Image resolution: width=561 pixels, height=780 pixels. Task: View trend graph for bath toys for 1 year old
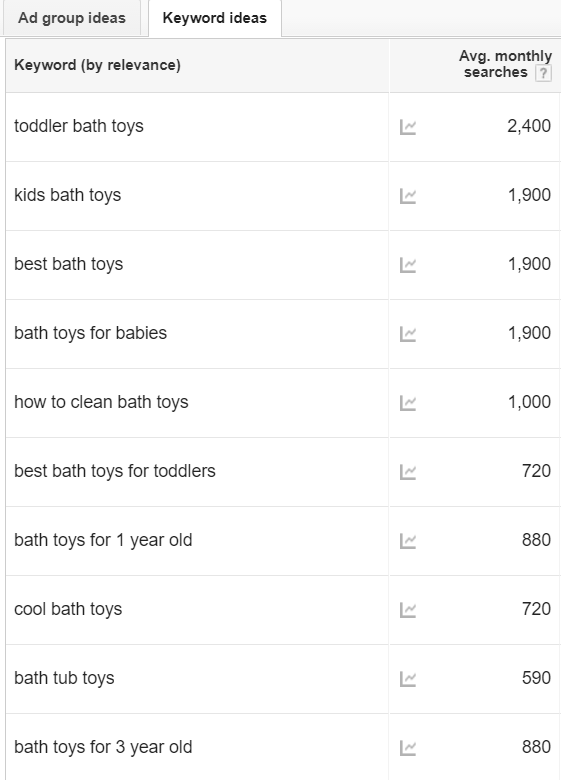click(x=408, y=541)
